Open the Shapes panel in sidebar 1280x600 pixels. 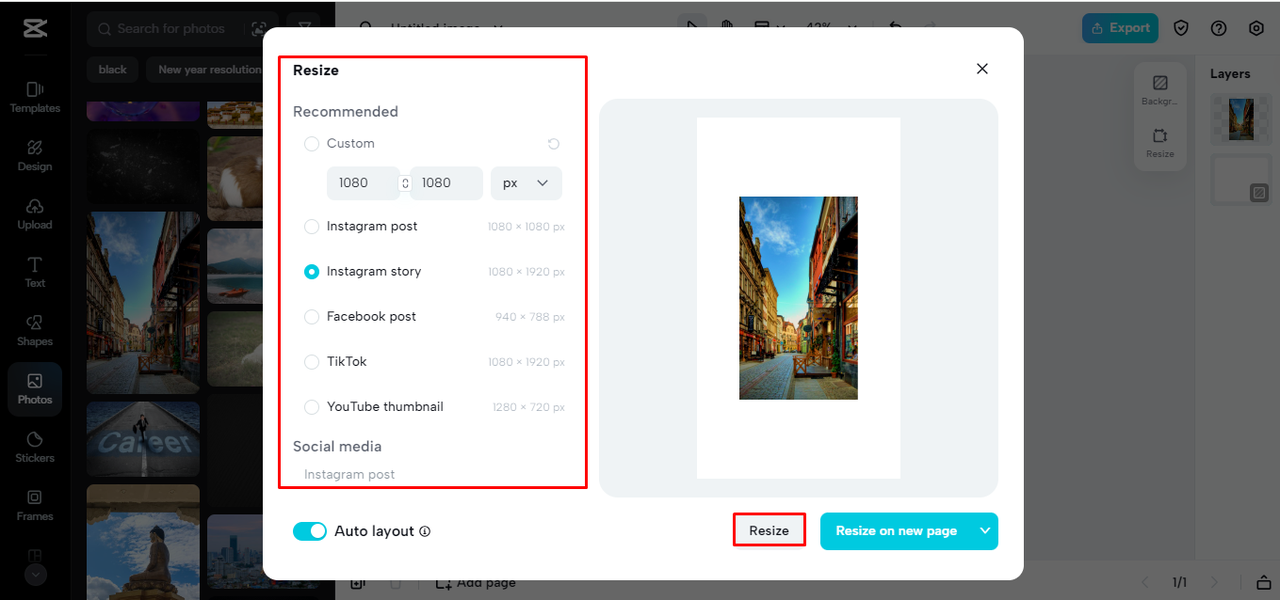(35, 330)
